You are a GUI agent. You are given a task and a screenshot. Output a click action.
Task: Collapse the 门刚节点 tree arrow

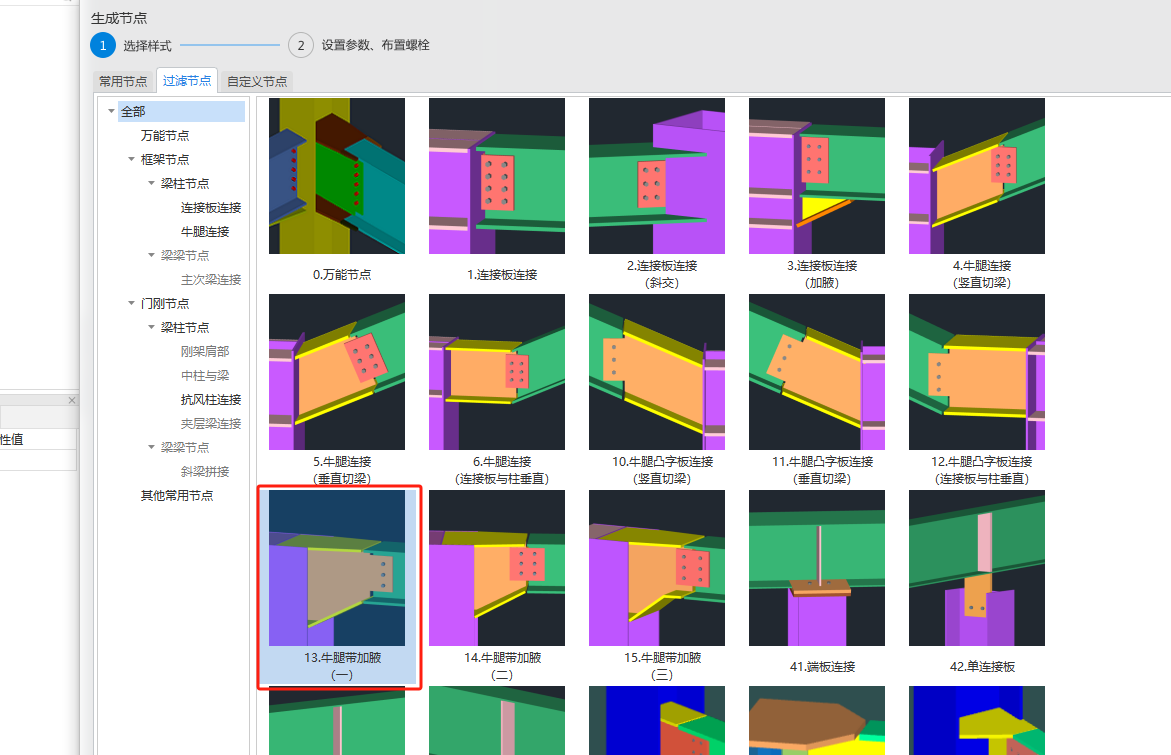[x=131, y=303]
